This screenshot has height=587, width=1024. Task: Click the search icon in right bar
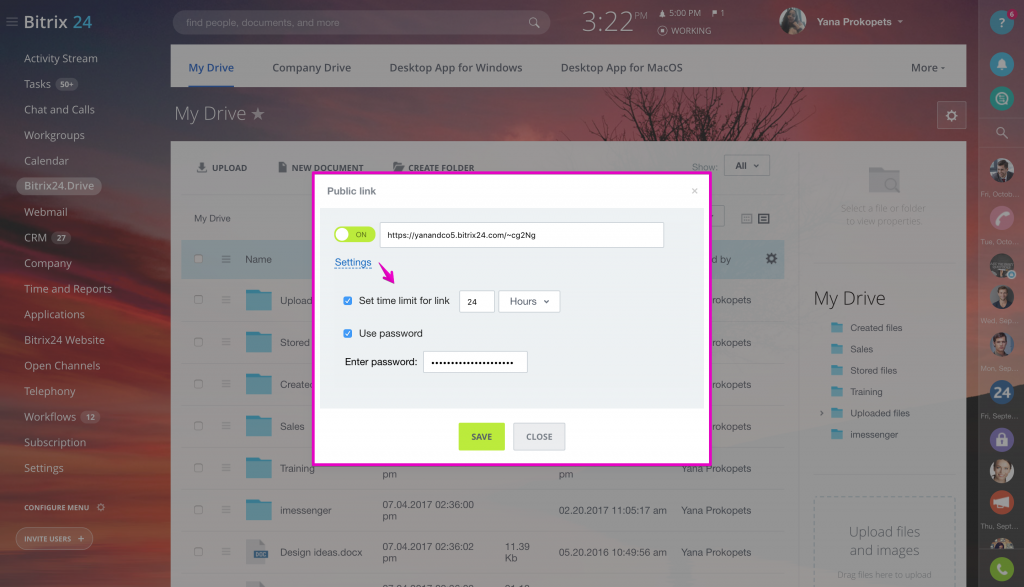pyautogui.click(x=1001, y=133)
